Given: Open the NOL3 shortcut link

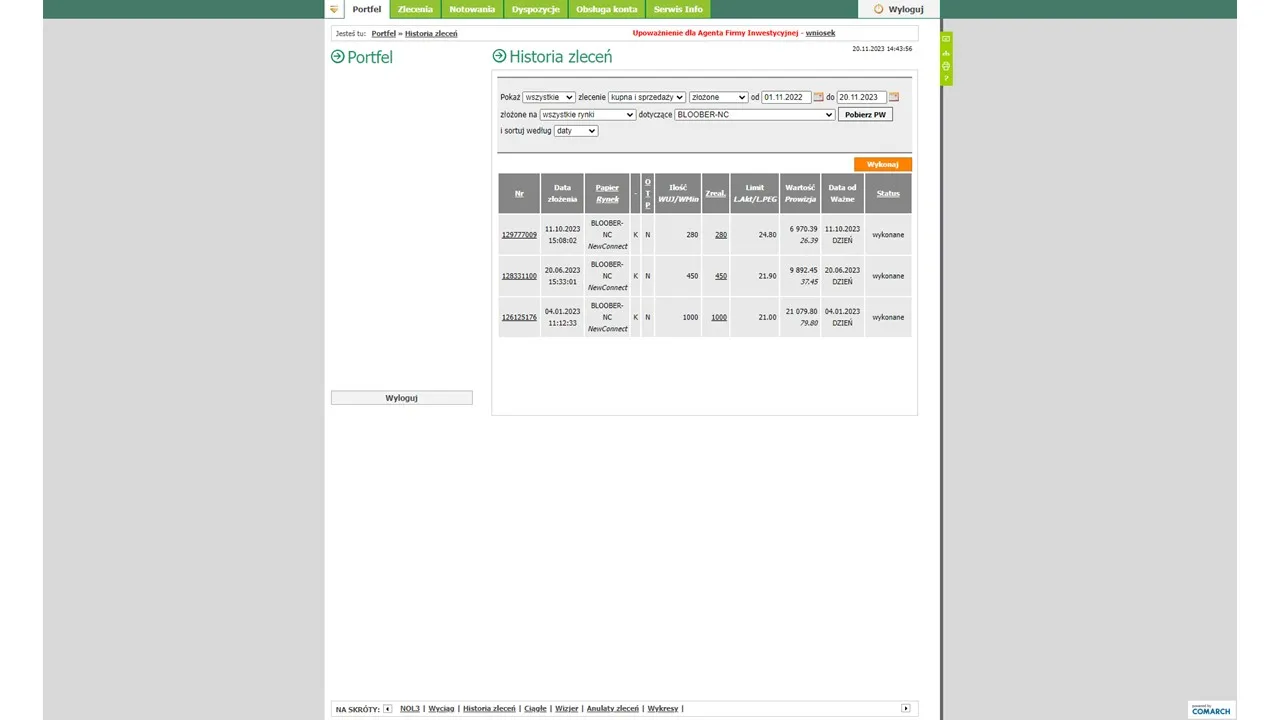Looking at the screenshot, I should pos(410,708).
